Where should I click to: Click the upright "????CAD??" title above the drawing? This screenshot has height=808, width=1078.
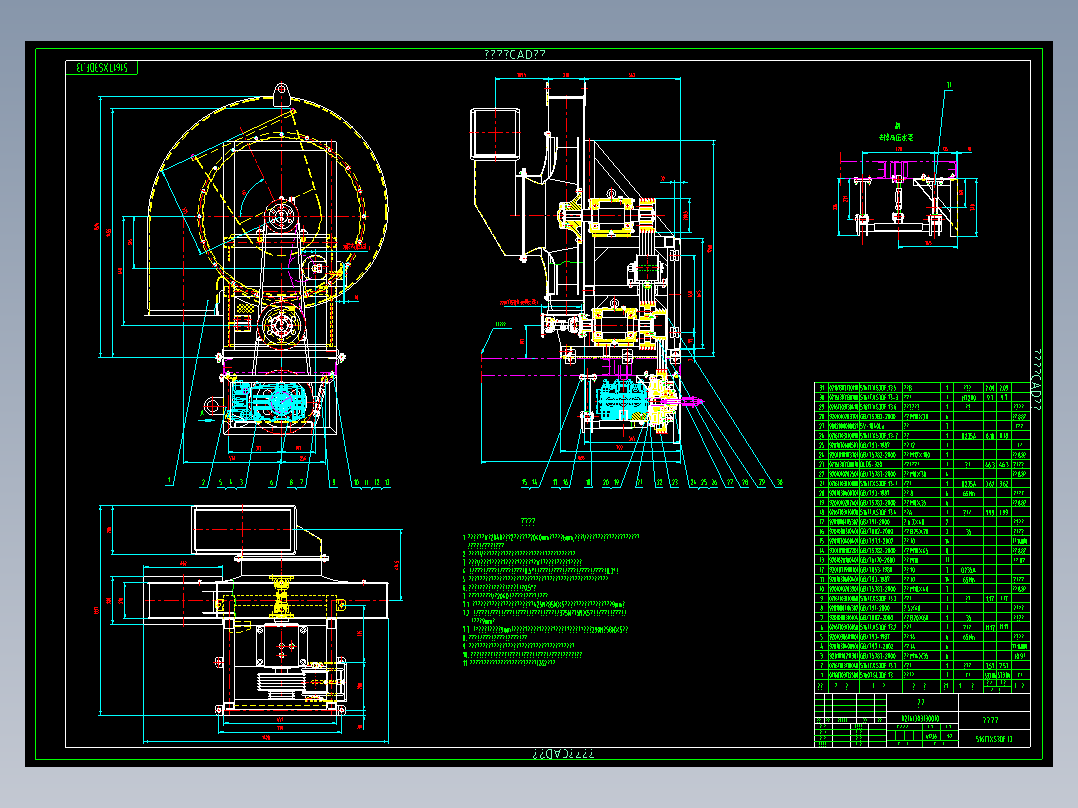[515, 54]
